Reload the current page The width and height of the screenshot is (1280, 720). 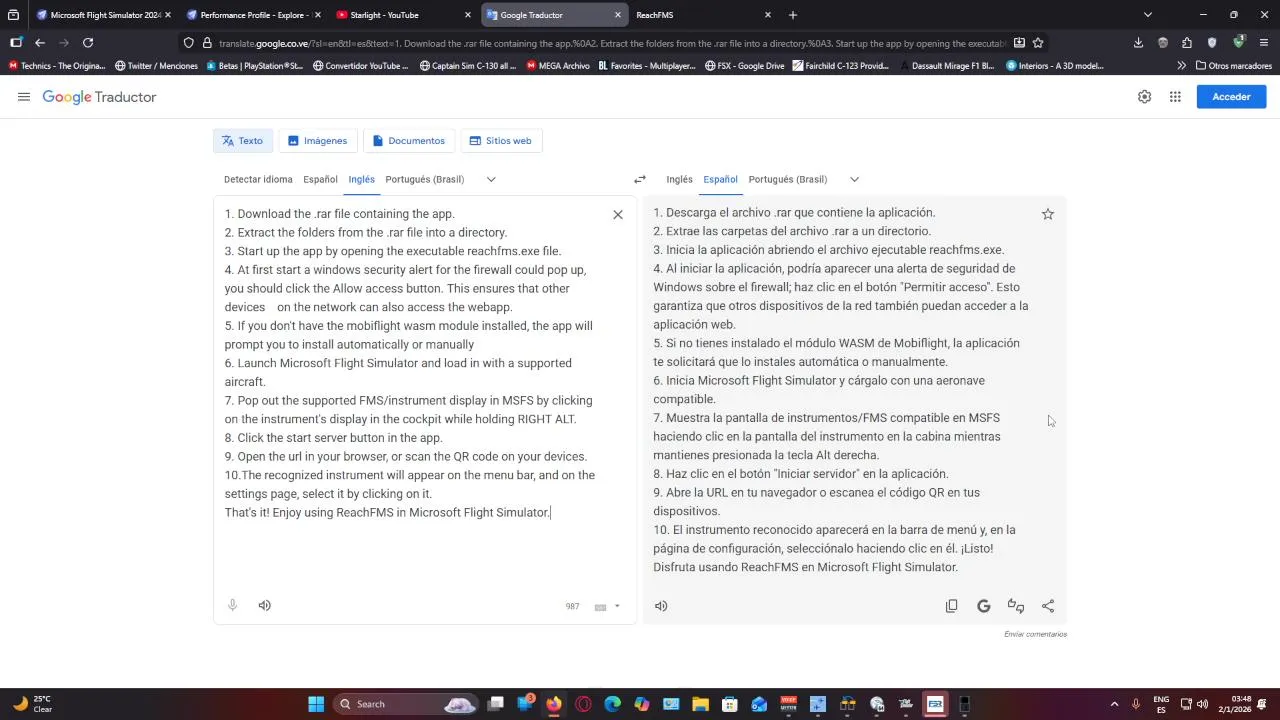[x=88, y=43]
